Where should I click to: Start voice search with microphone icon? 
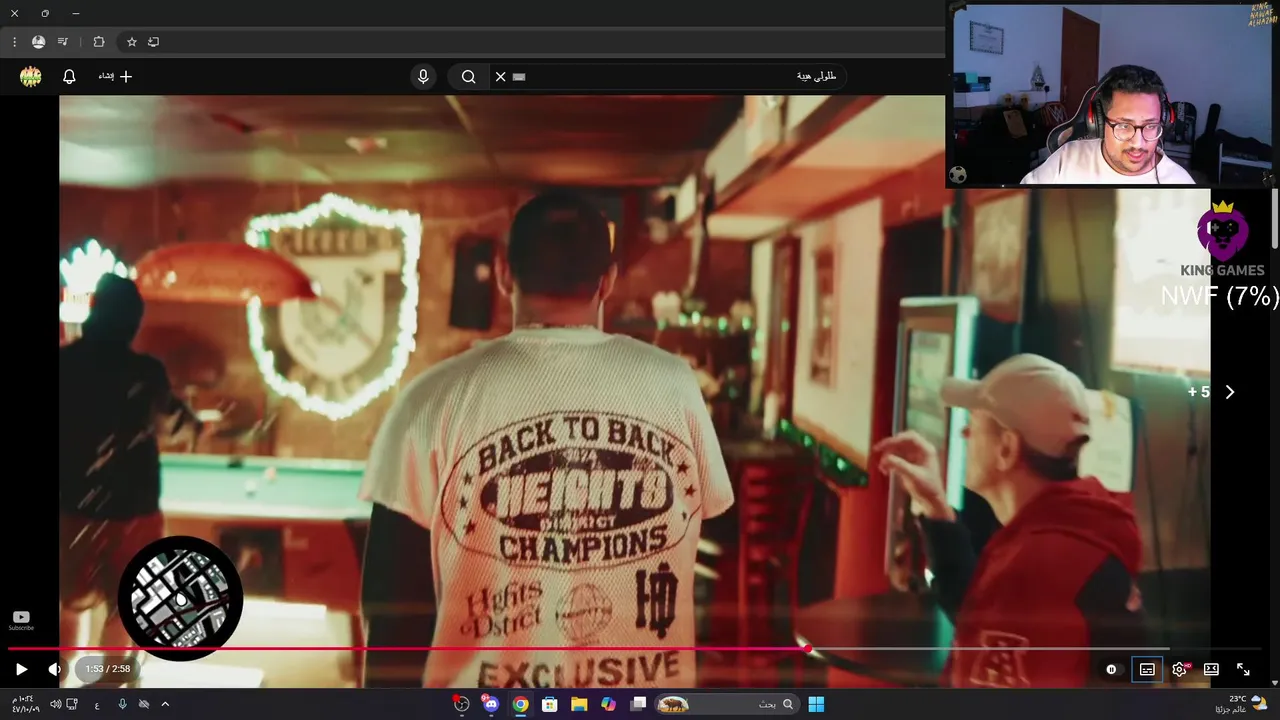coord(423,76)
